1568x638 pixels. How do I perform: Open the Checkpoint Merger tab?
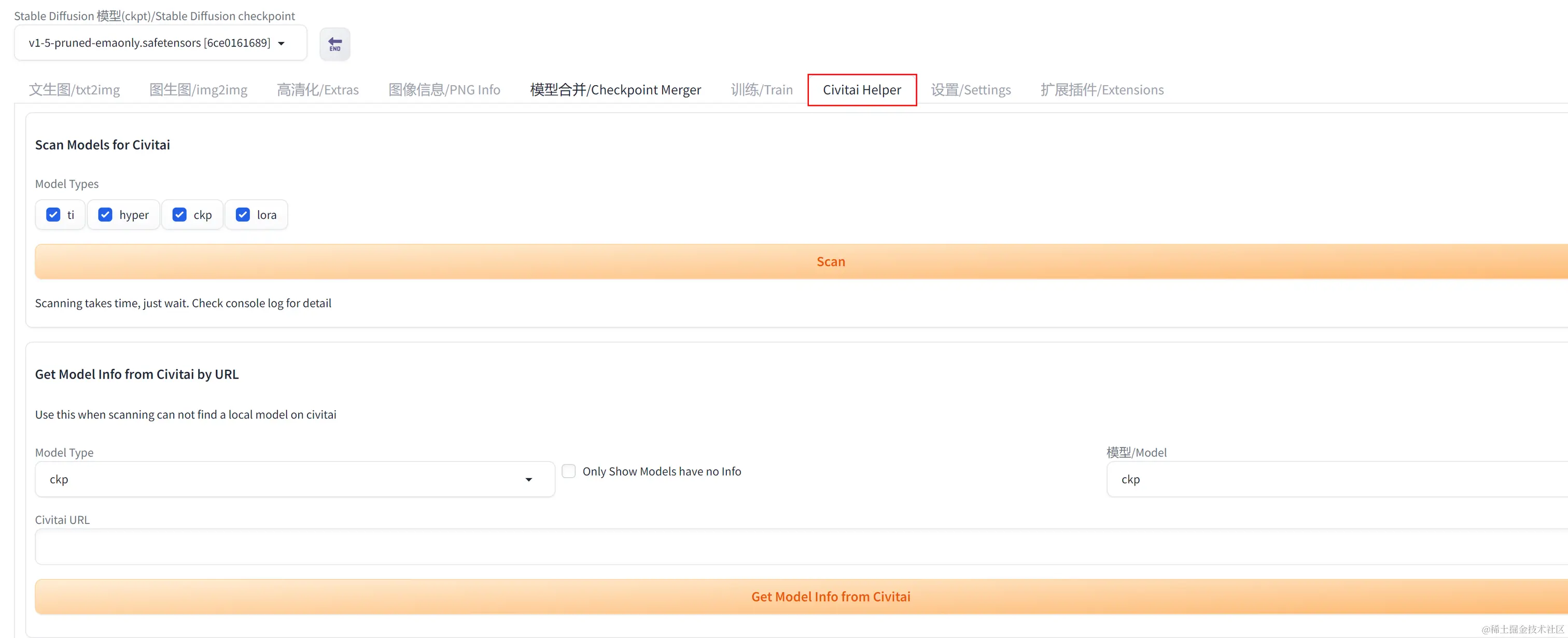tap(615, 90)
